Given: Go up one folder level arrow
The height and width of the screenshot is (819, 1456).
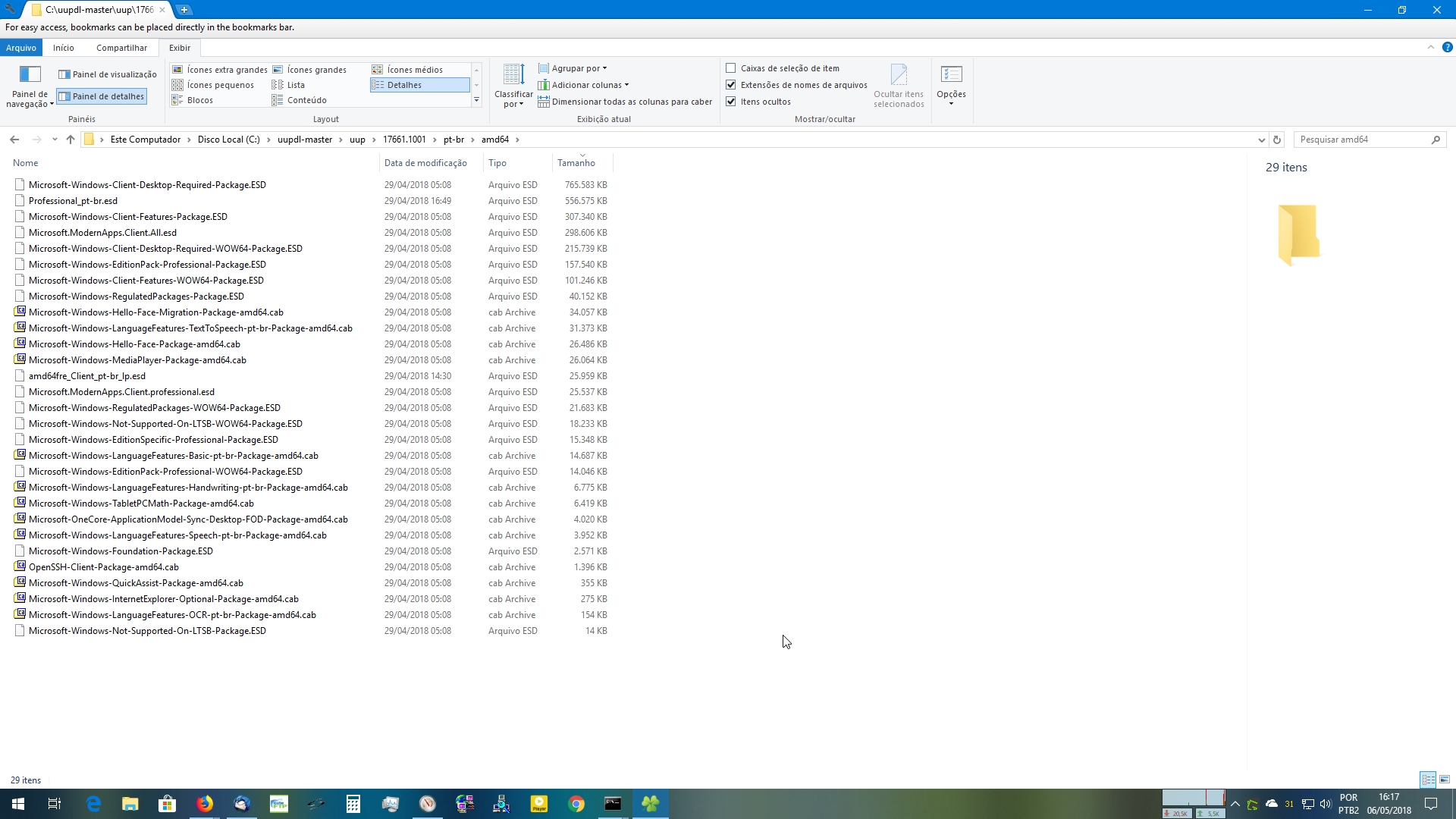Looking at the screenshot, I should (71, 140).
